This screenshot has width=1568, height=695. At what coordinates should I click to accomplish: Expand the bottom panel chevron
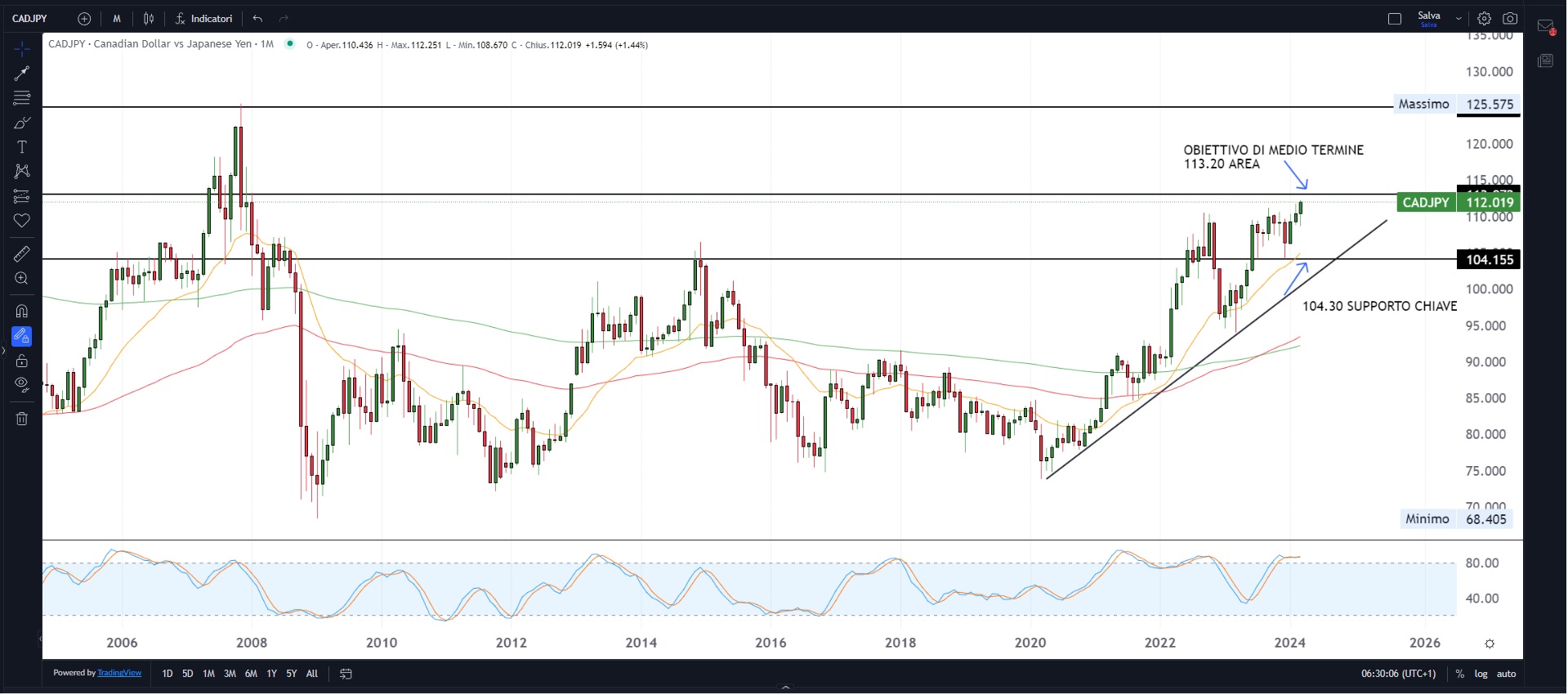coord(785,688)
